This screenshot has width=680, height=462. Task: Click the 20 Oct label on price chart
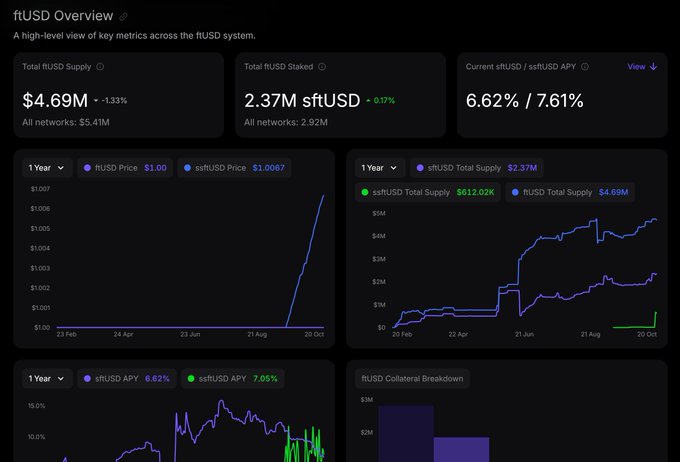(314, 334)
